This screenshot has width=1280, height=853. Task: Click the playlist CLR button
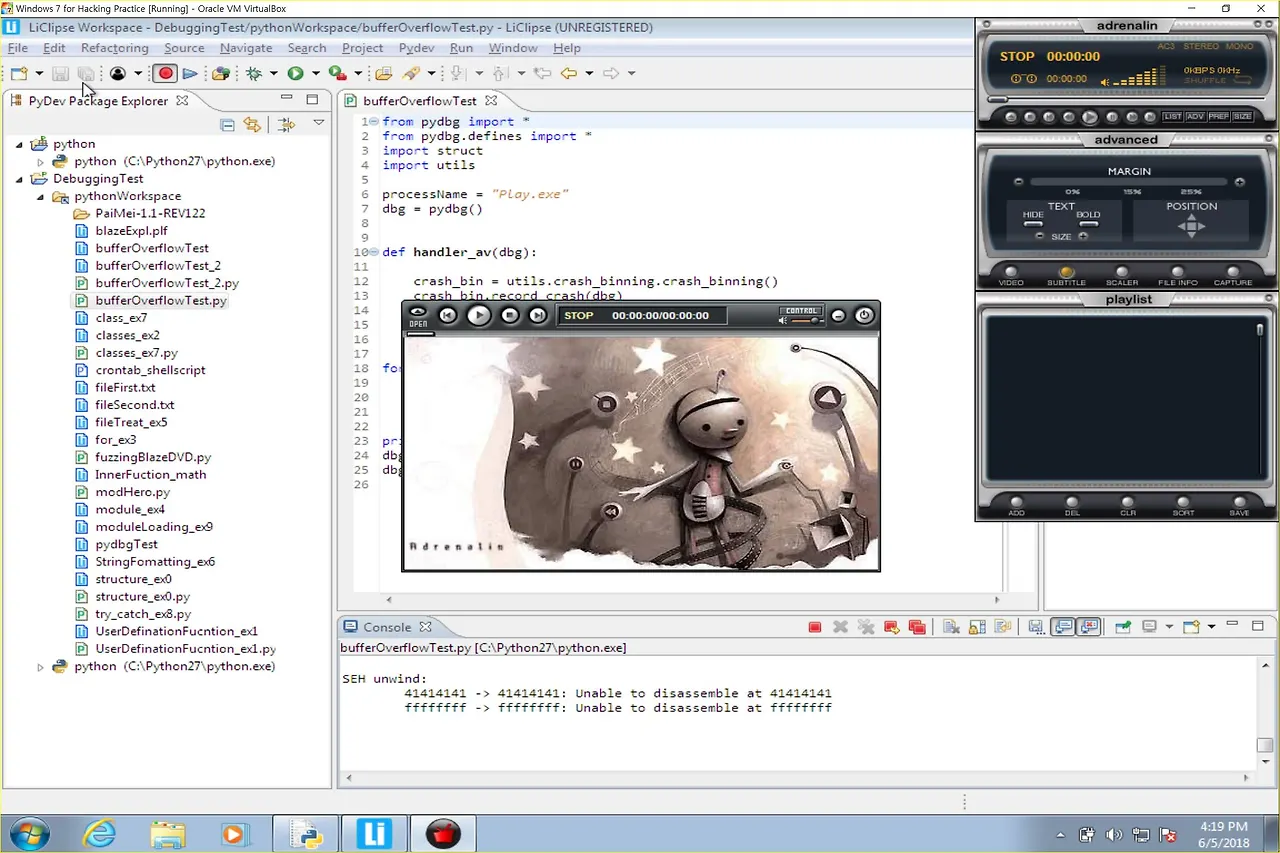[x=1128, y=502]
